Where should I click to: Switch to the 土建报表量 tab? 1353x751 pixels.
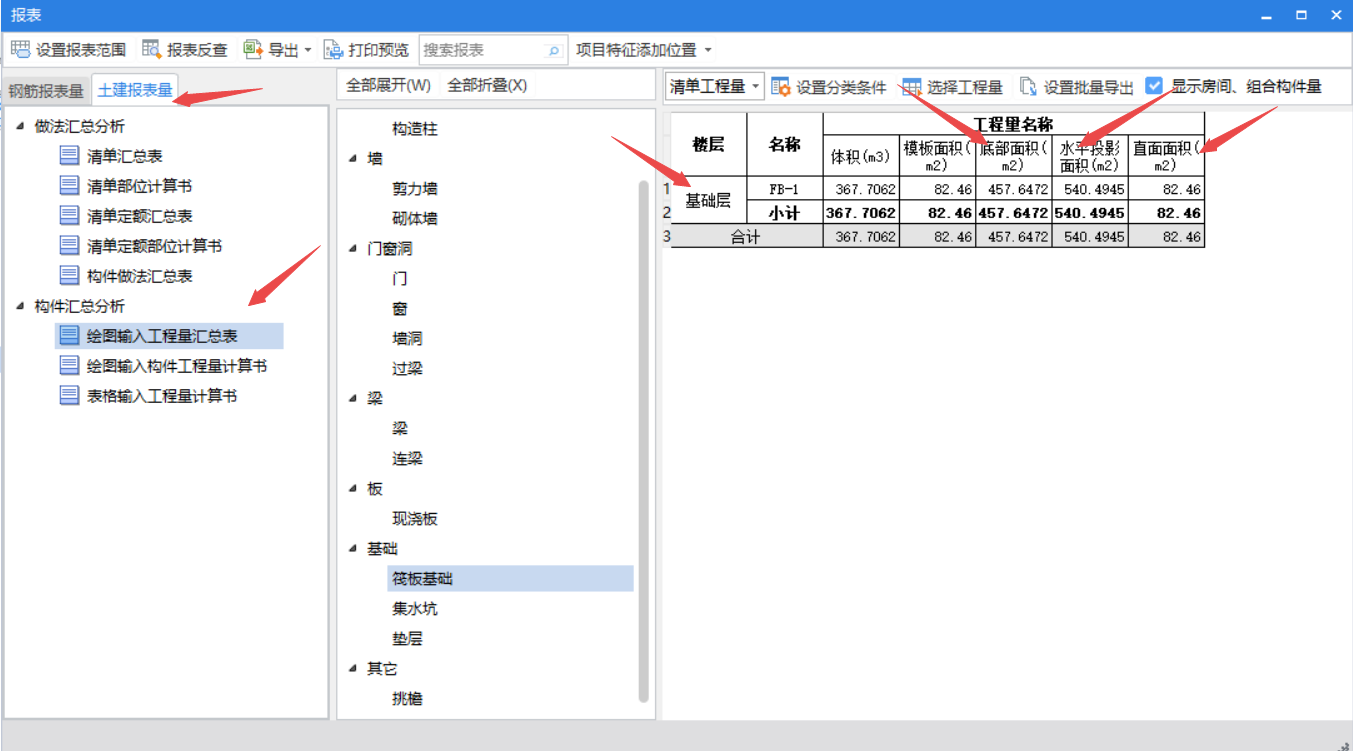[135, 89]
